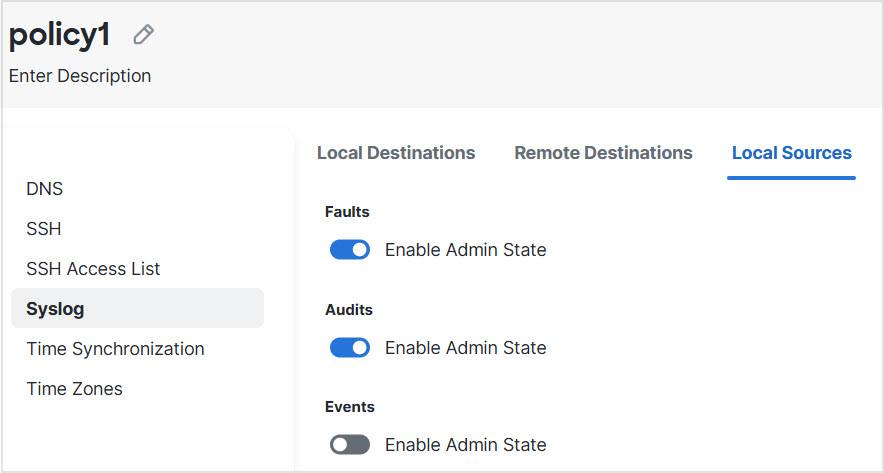Image resolution: width=884 pixels, height=473 pixels.
Task: Click the Enable Admin State label under Events
Action: click(465, 445)
